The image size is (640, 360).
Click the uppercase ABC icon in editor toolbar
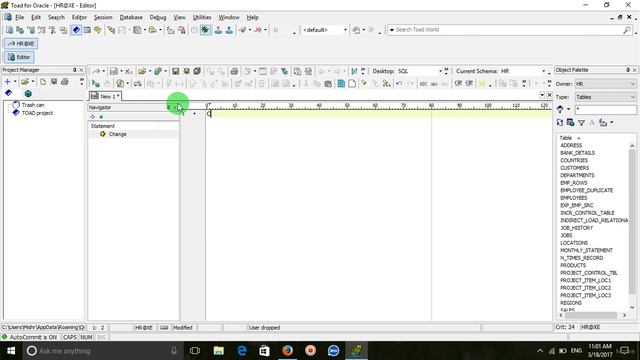click(423, 84)
